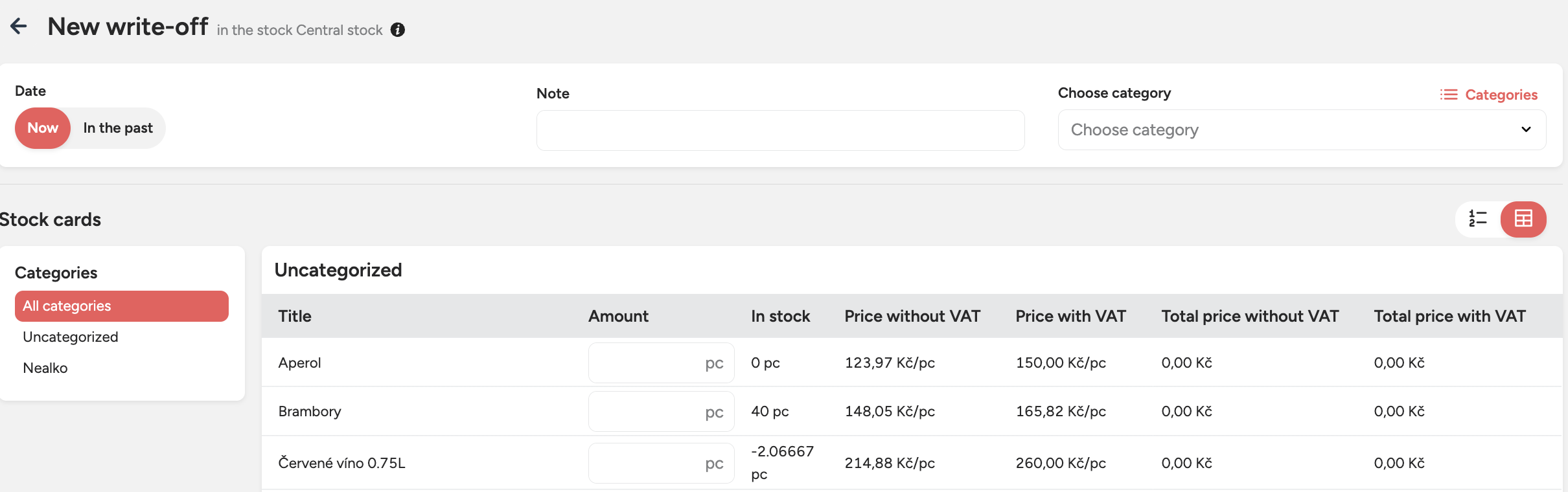Screen dimensions: 1568x492
Task: Click the dropdown chevron arrow for category
Action: click(x=1526, y=129)
